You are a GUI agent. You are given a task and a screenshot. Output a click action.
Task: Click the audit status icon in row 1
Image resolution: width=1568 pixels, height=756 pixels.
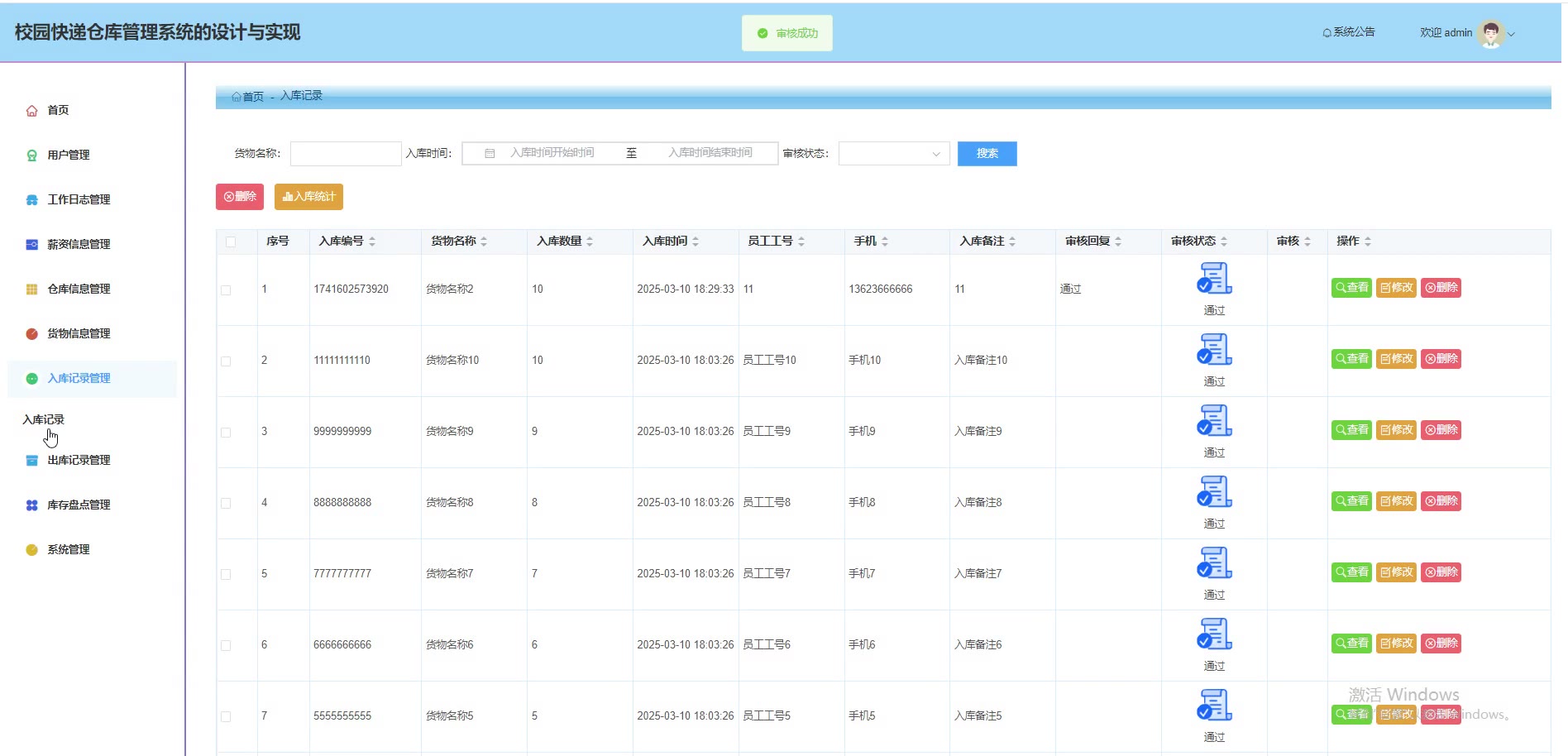1214,279
